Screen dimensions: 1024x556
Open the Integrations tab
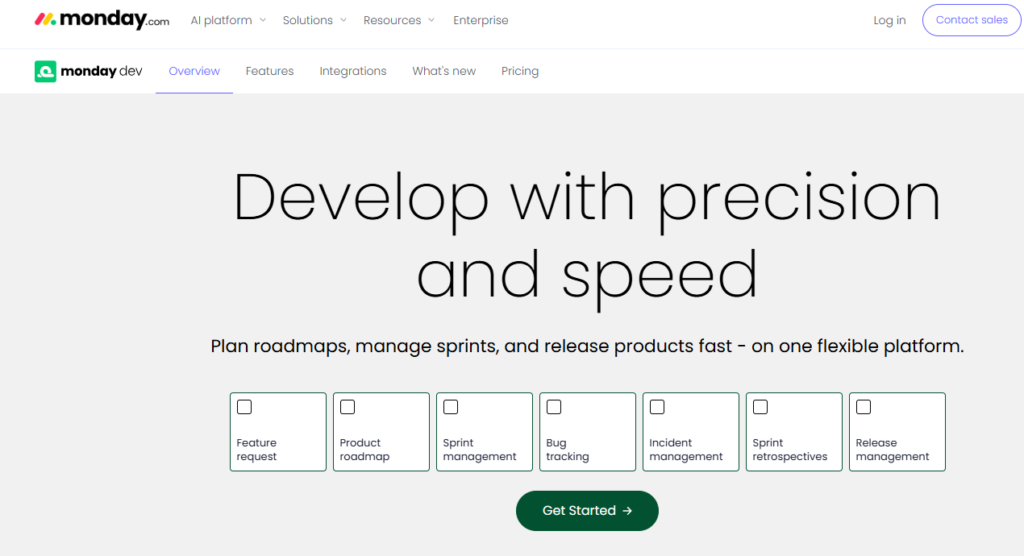353,71
